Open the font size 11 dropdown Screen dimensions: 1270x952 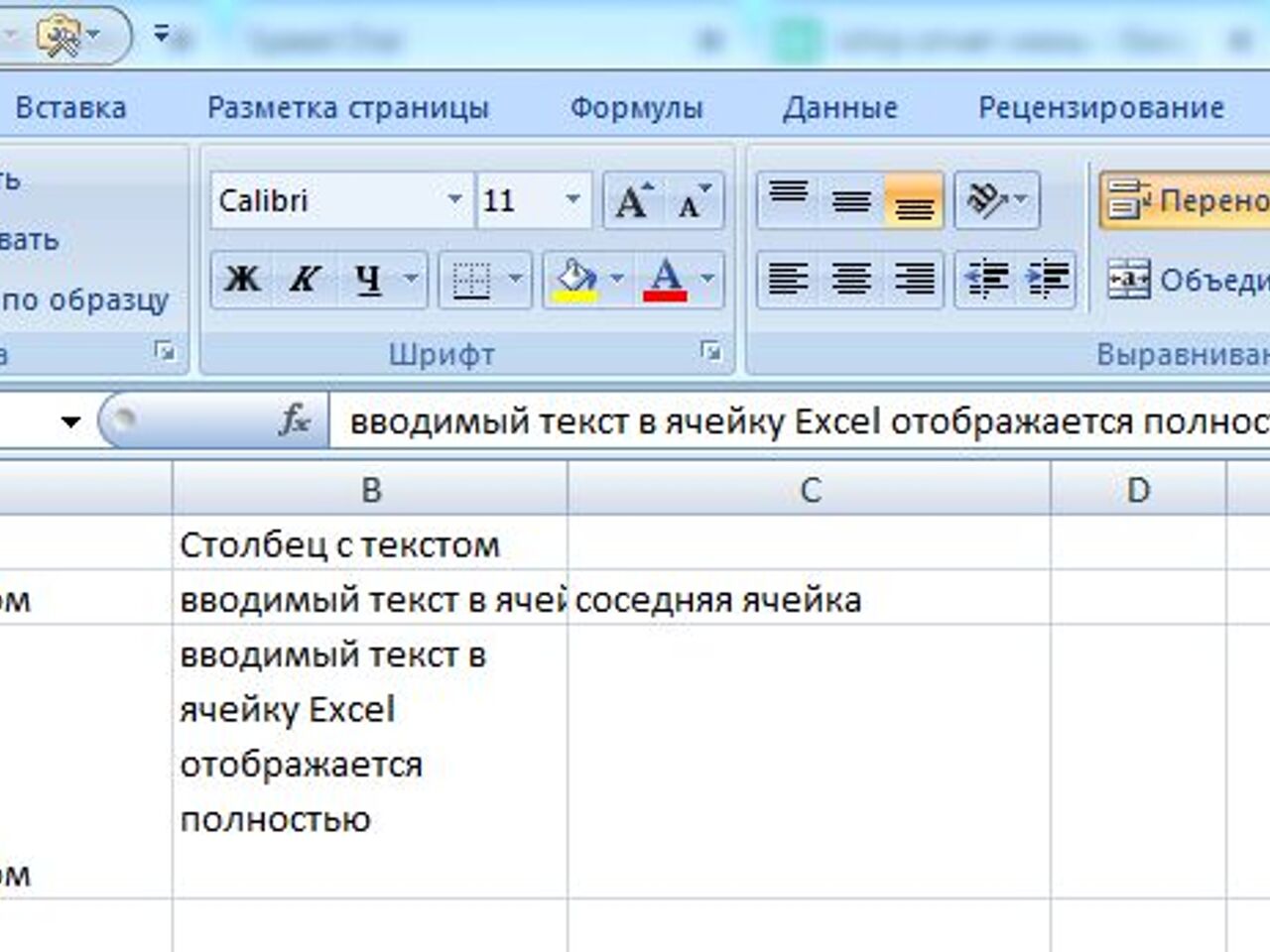(x=571, y=201)
